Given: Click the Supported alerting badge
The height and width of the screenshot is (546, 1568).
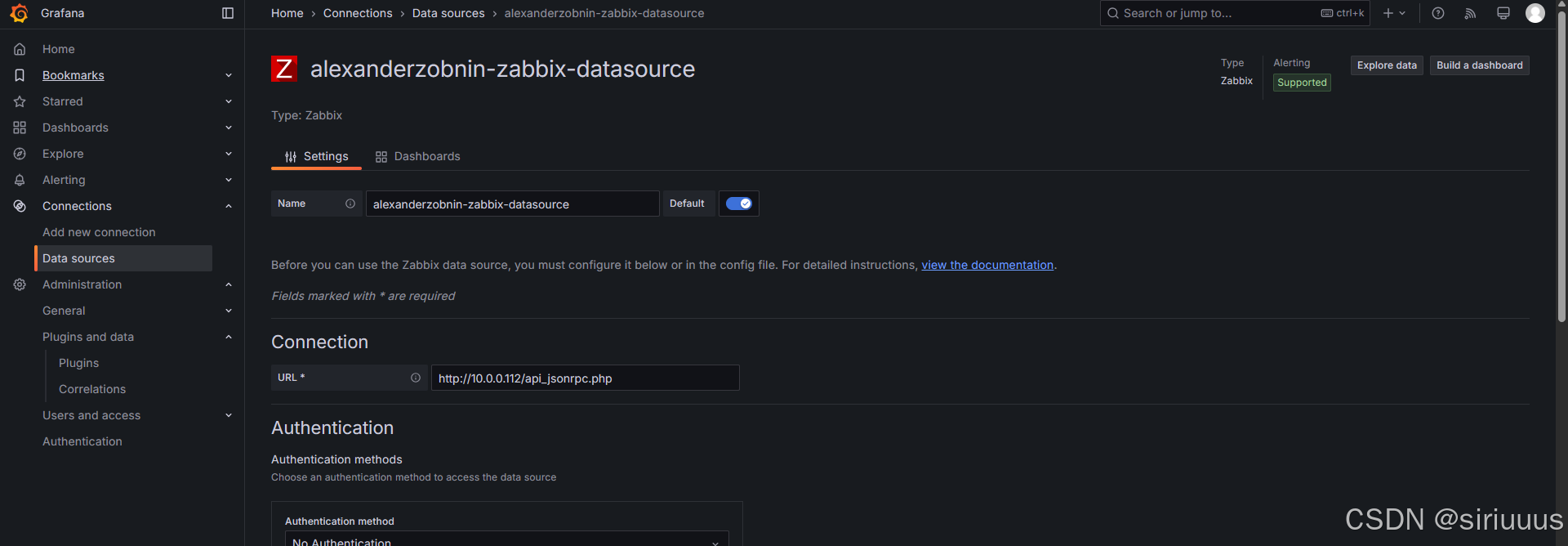Looking at the screenshot, I should pos(1302,83).
